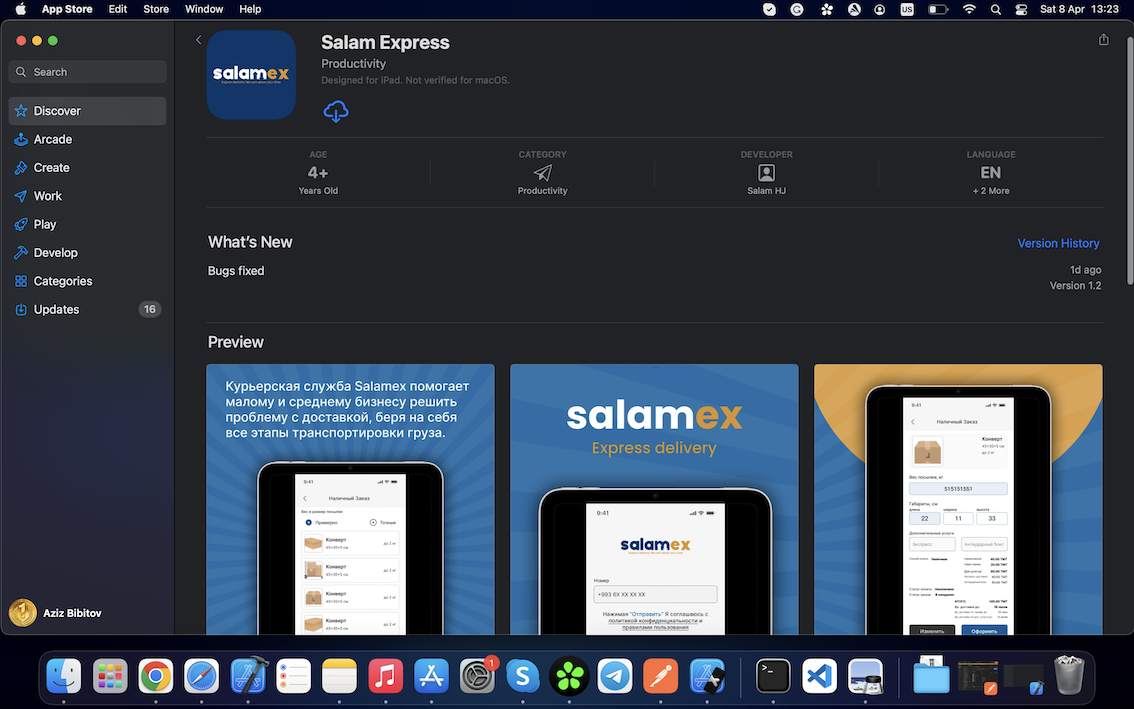Check battery status in menu bar
Screen dimensions: 1134x709
(937, 9)
